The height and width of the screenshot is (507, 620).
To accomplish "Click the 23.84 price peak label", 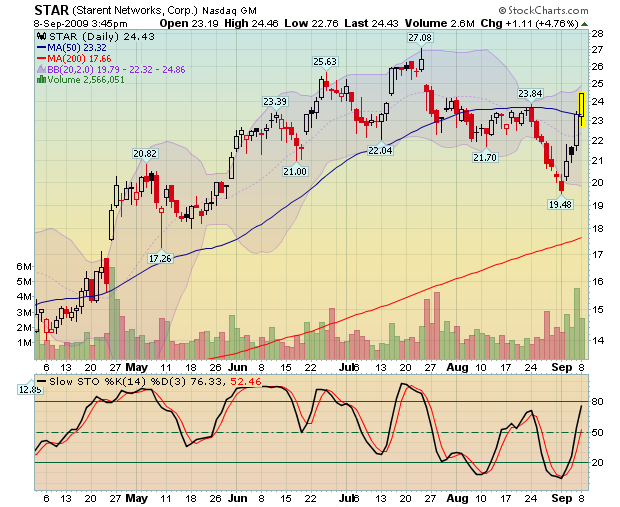I will (x=530, y=94).
